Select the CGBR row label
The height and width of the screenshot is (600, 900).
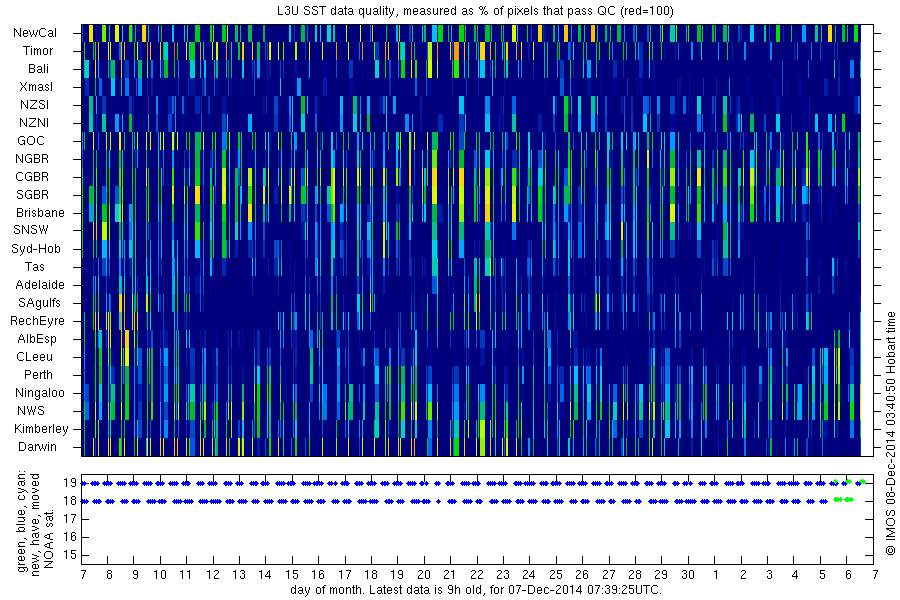[x=32, y=177]
